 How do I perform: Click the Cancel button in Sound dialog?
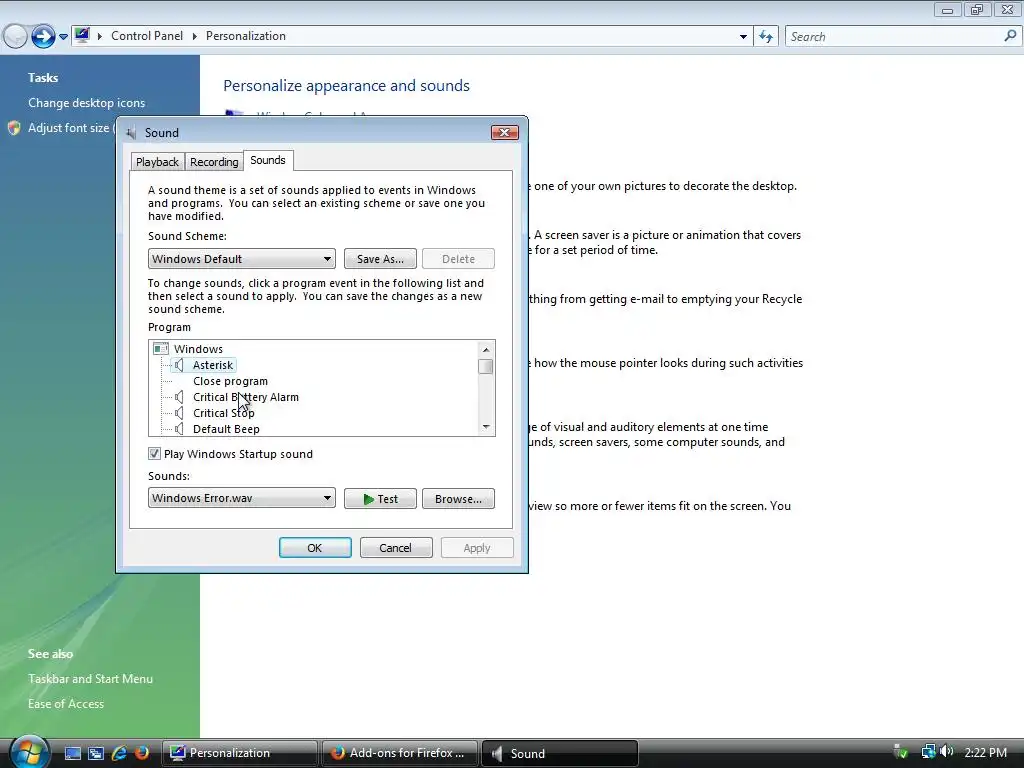pos(396,547)
